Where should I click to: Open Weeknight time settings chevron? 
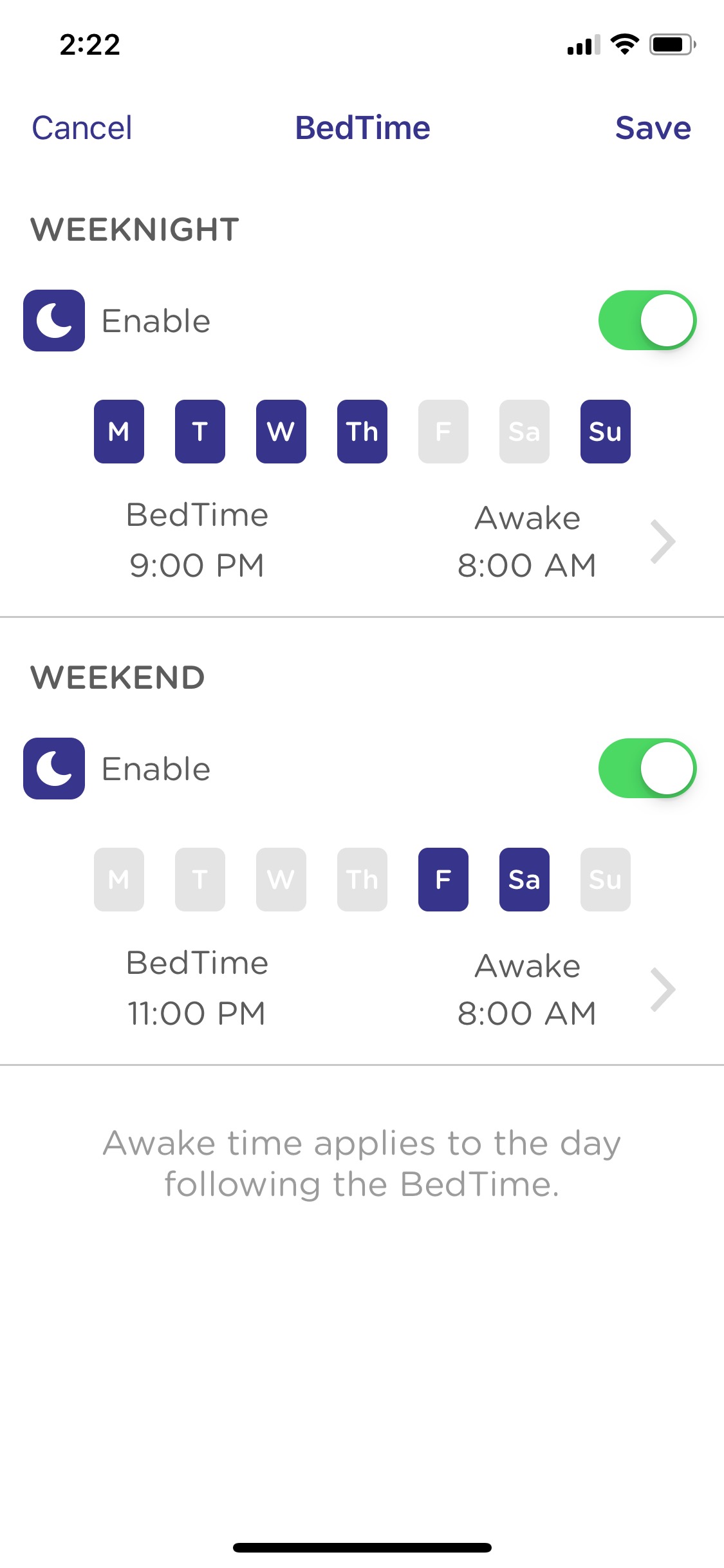[x=663, y=541]
